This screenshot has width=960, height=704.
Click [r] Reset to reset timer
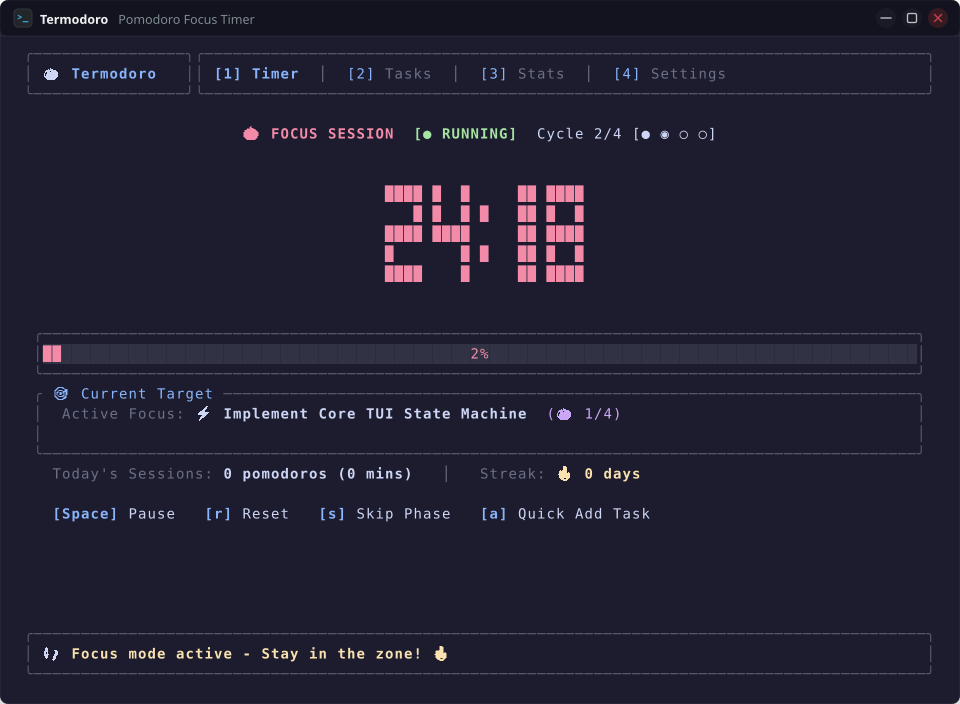click(x=247, y=514)
